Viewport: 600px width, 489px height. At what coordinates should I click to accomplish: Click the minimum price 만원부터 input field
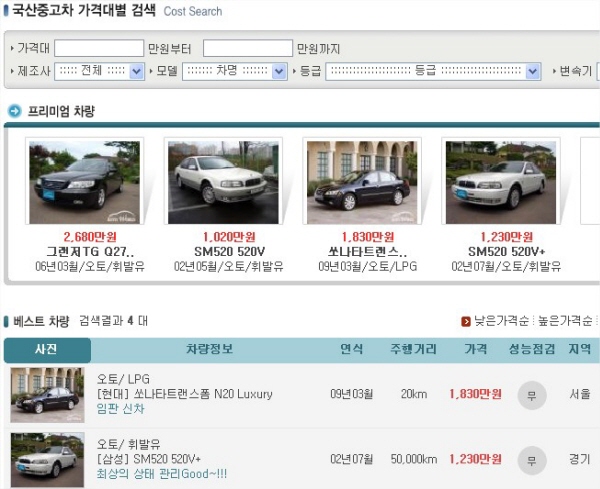click(x=99, y=48)
